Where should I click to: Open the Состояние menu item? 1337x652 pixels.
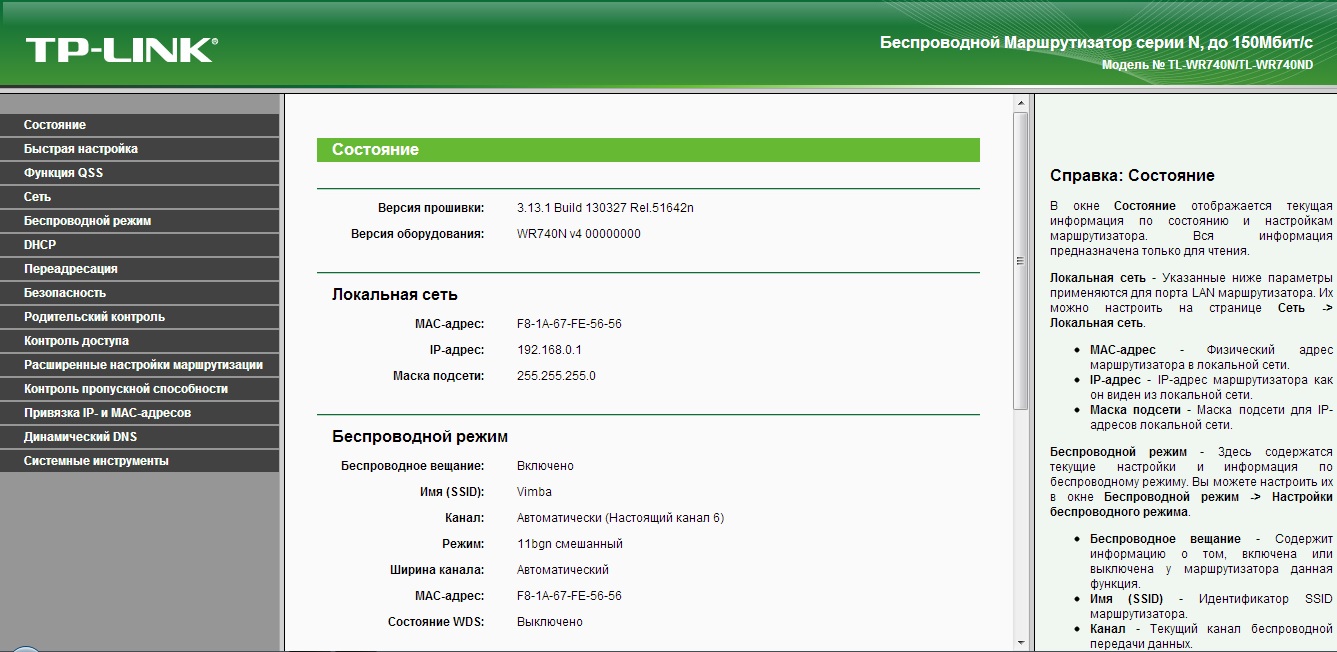(x=139, y=125)
